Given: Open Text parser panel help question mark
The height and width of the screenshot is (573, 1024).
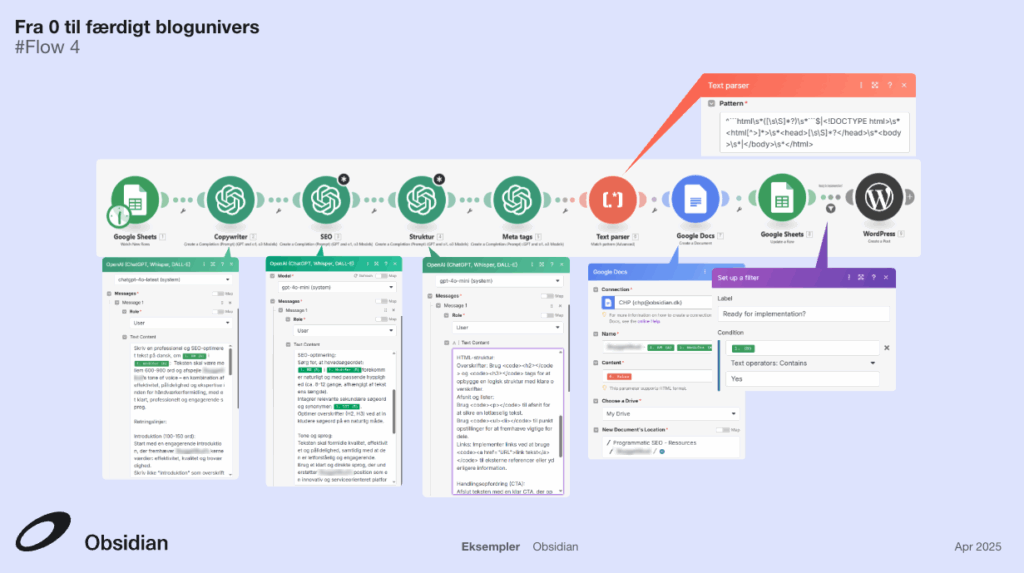Looking at the screenshot, I should [889, 86].
